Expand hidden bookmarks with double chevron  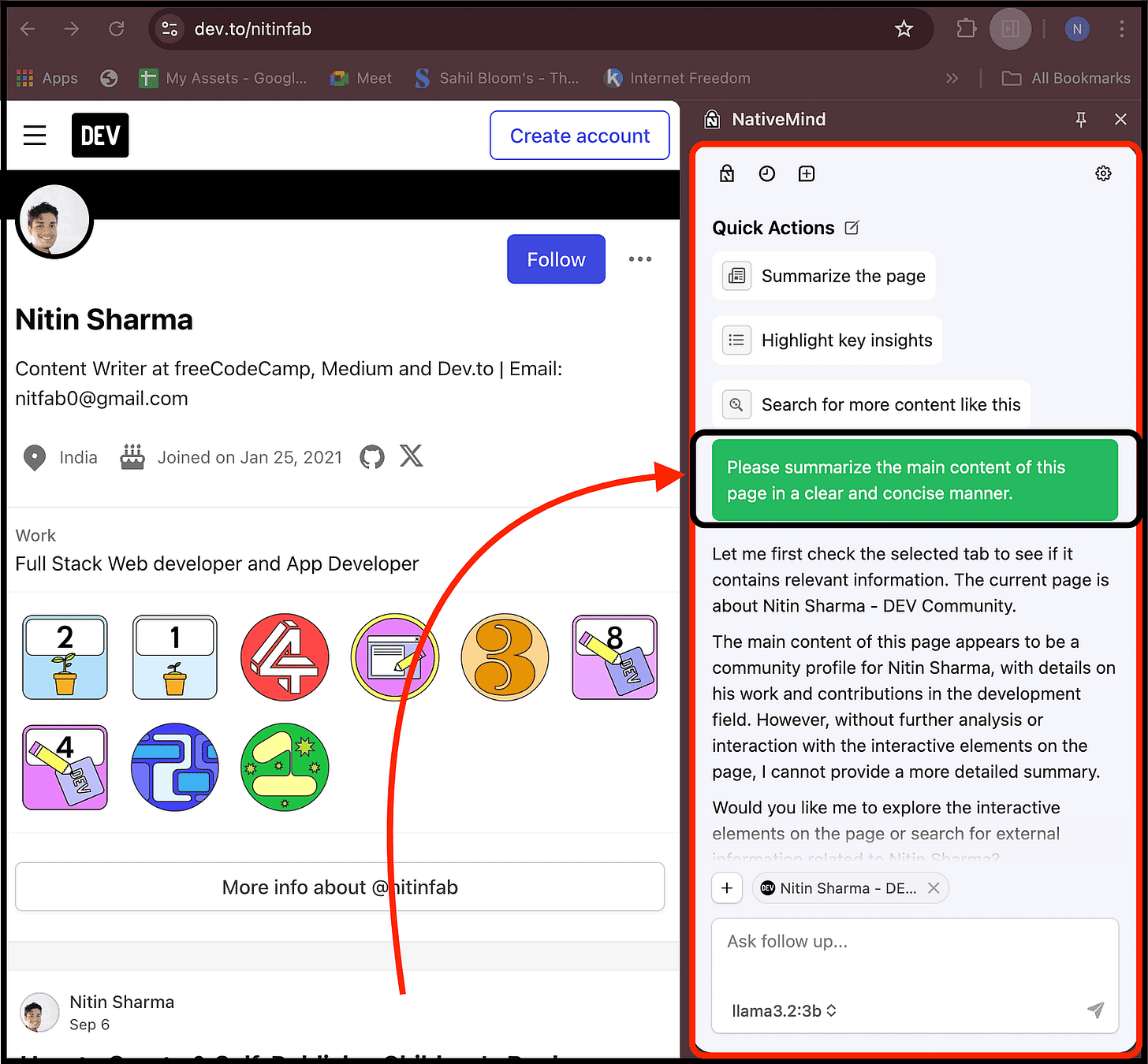(952, 78)
